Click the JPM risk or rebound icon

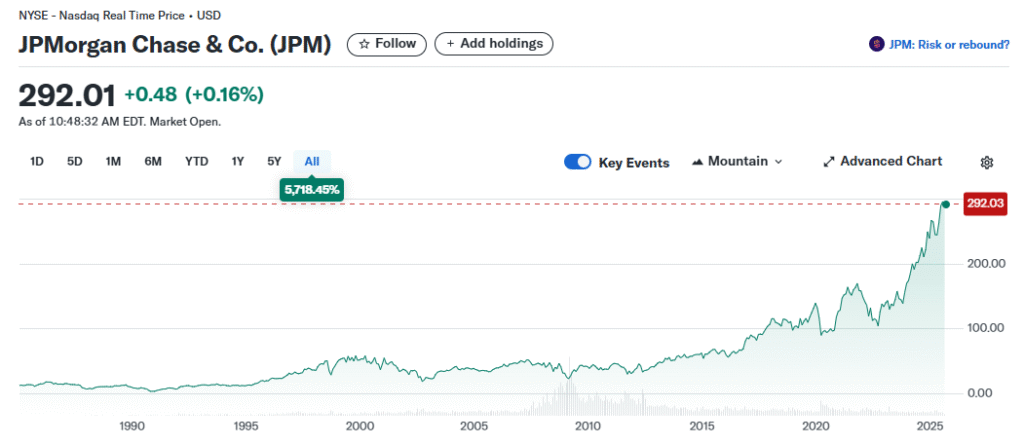point(877,44)
